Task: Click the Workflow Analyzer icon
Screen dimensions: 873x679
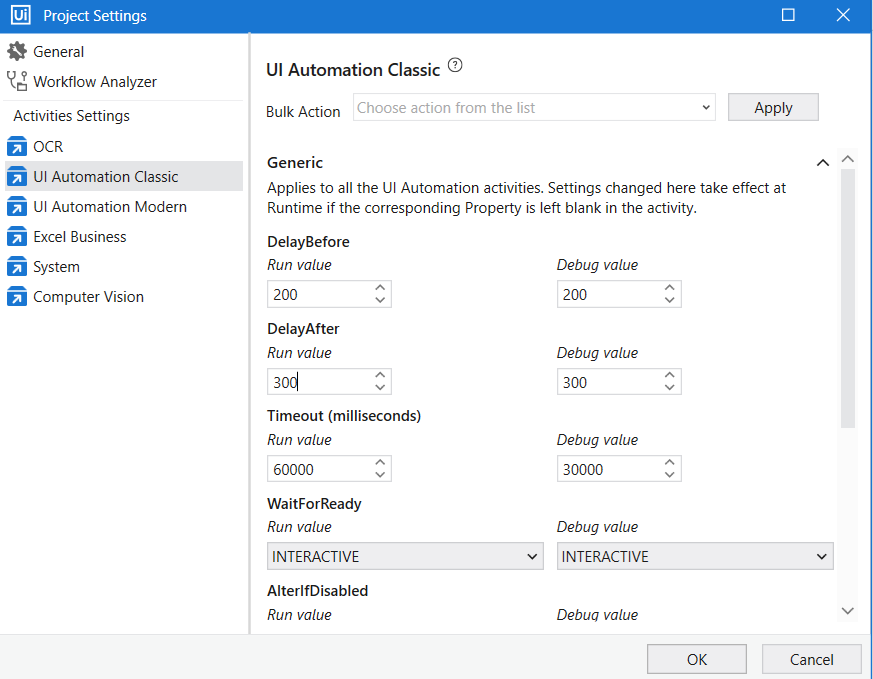Action: point(17,81)
